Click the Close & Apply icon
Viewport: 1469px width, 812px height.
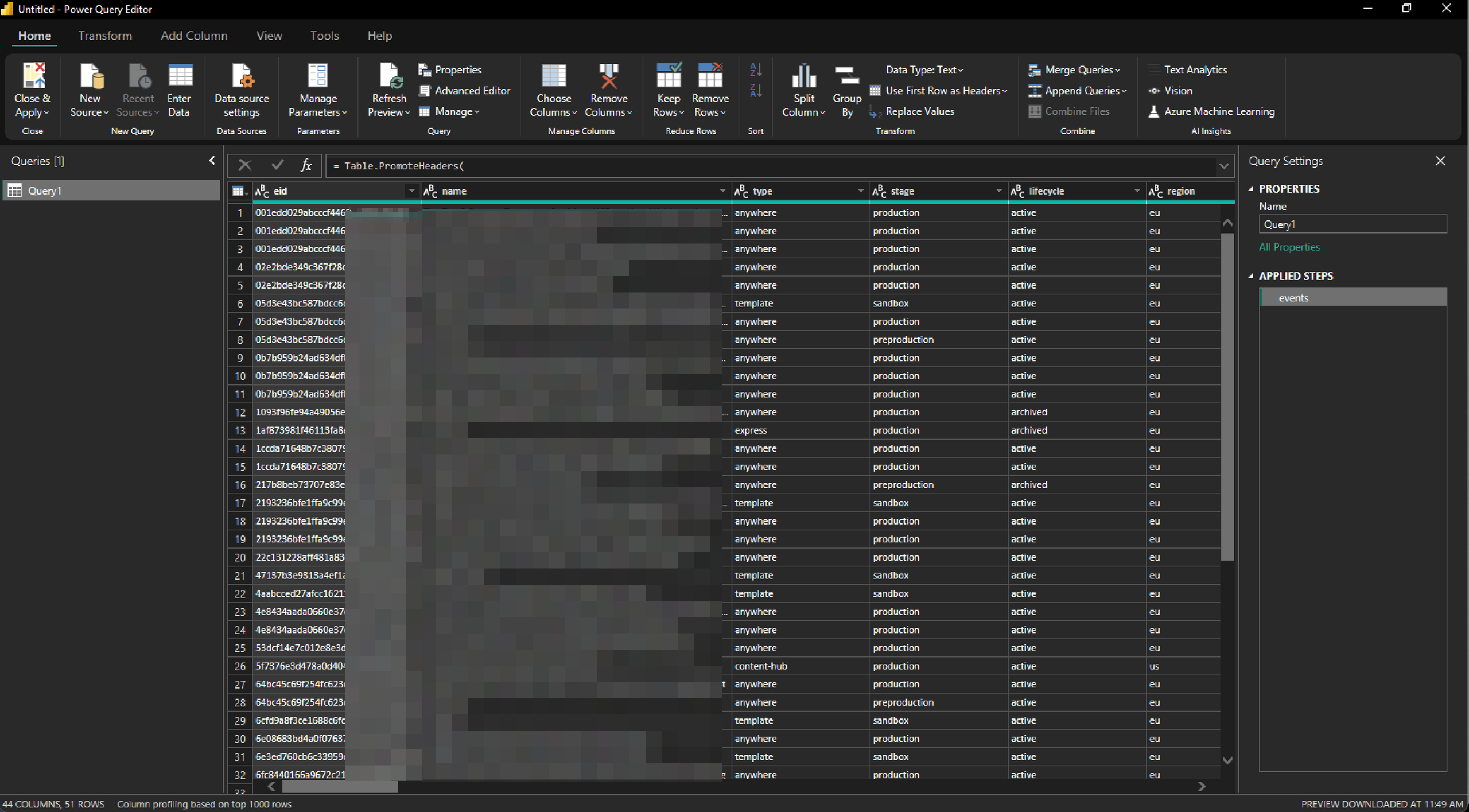tap(33, 76)
